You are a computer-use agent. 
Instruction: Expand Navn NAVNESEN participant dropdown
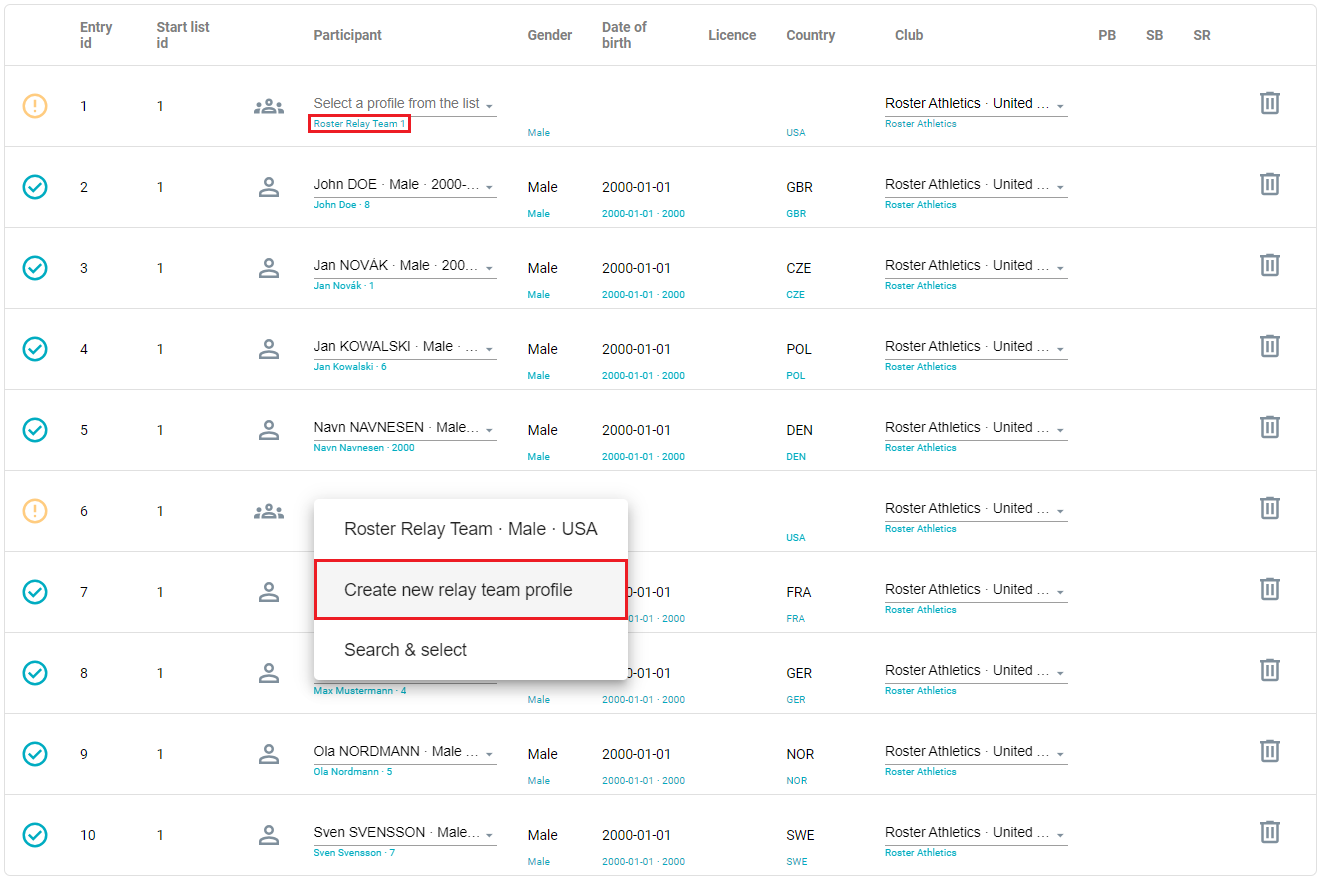405,428
